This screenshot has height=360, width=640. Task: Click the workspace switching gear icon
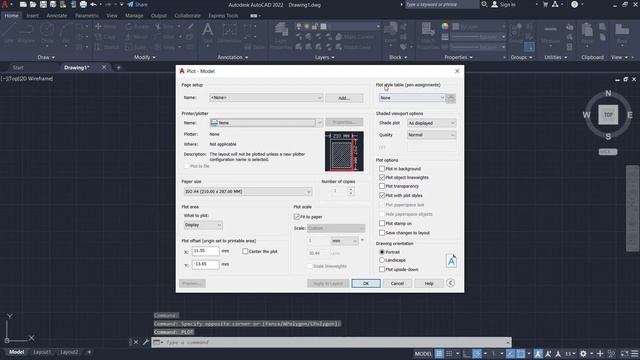(x=583, y=353)
